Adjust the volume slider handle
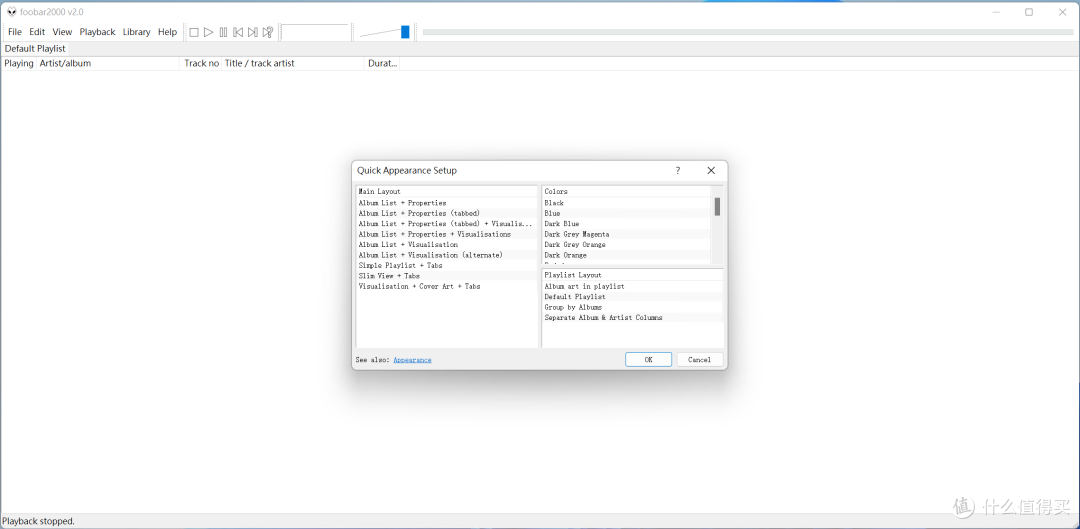1080x529 pixels. coord(405,32)
